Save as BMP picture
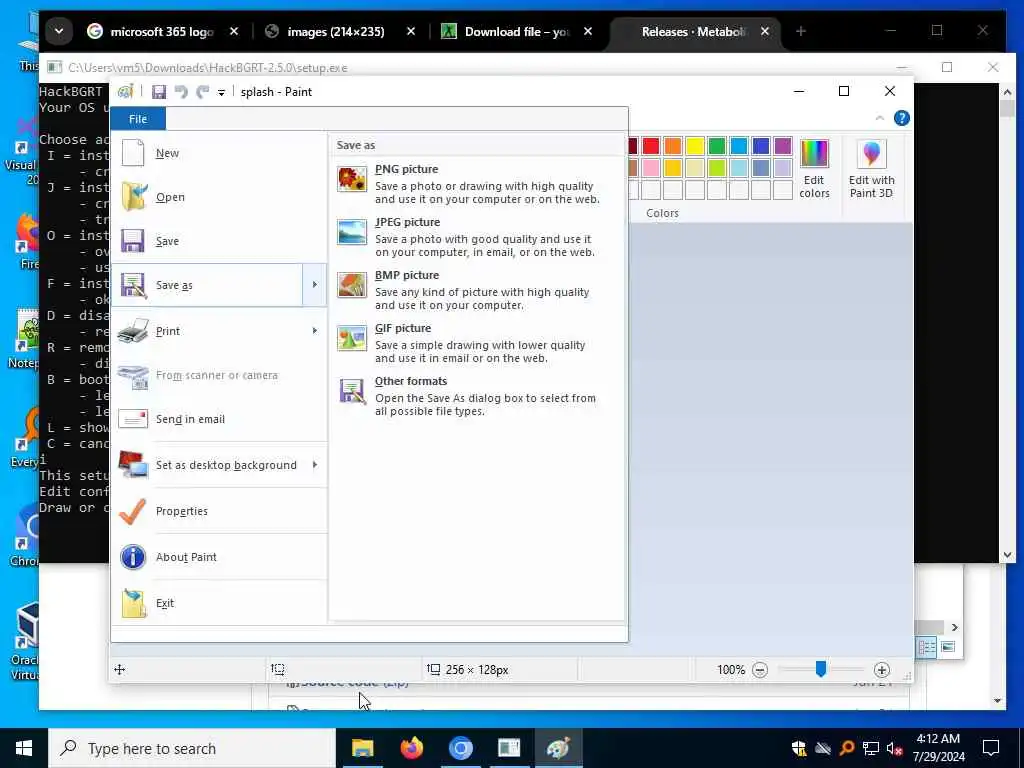Image resolution: width=1024 pixels, height=768 pixels. [477, 289]
